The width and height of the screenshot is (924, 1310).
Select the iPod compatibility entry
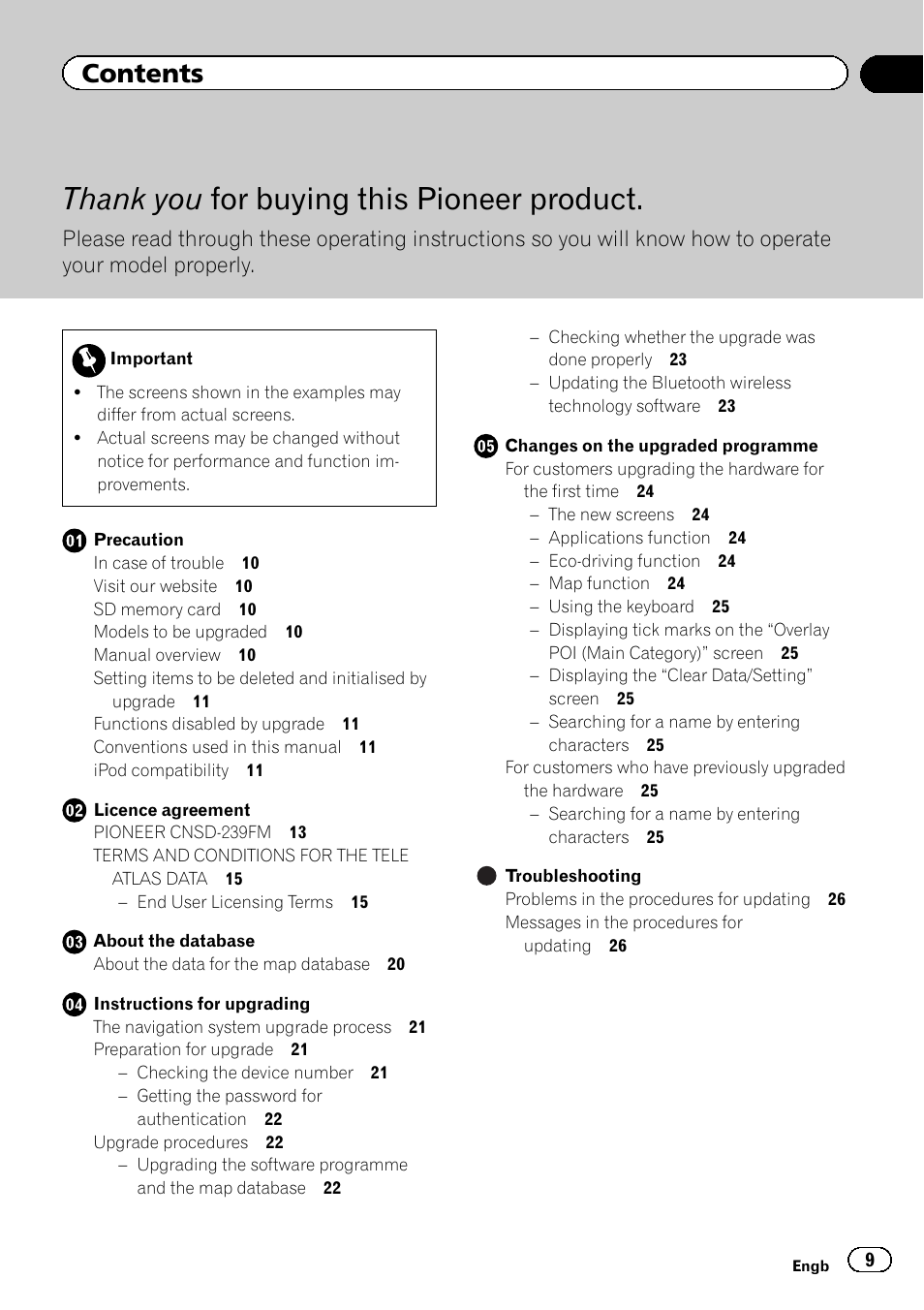161,770
